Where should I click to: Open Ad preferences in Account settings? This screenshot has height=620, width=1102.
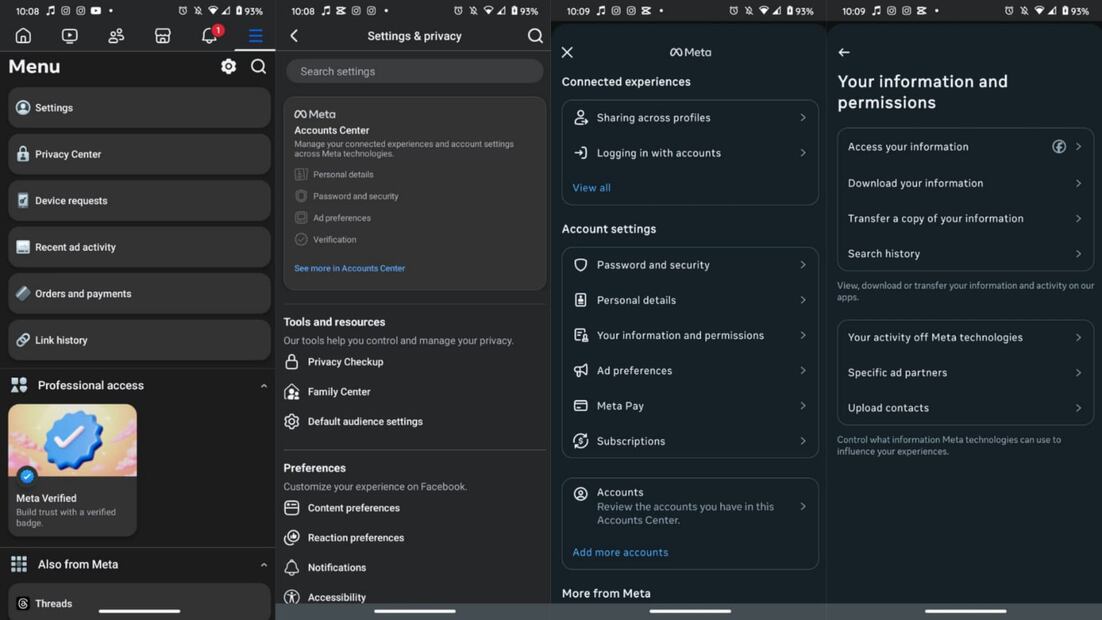point(689,371)
